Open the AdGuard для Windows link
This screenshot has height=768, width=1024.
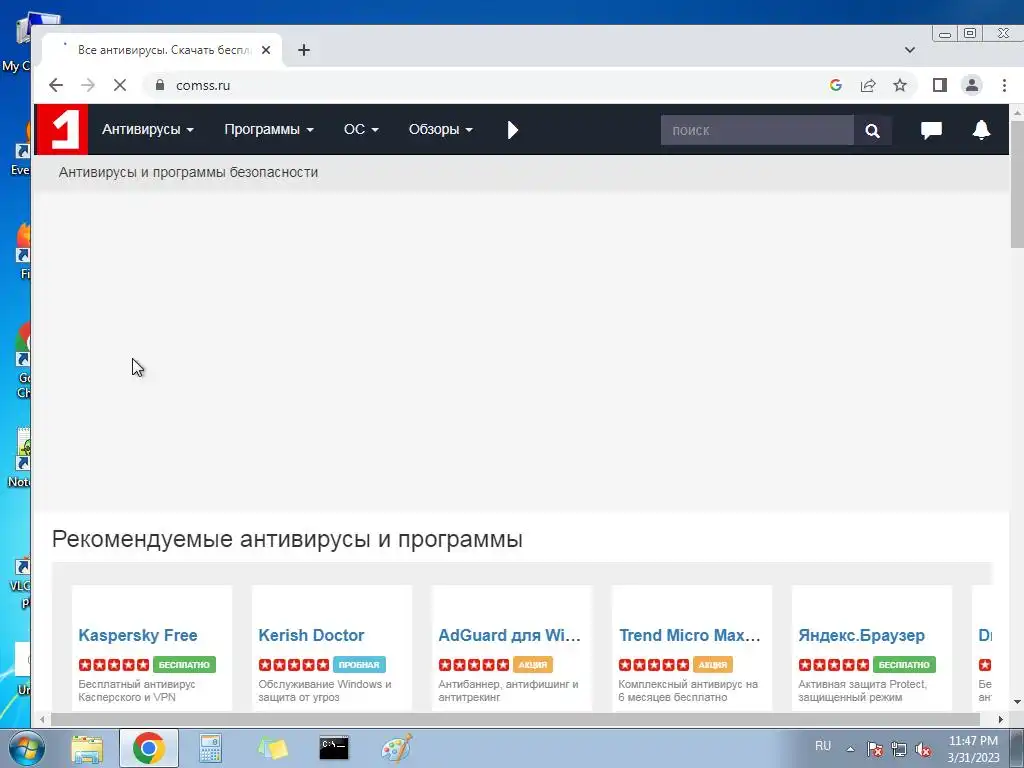pyautogui.click(x=509, y=635)
